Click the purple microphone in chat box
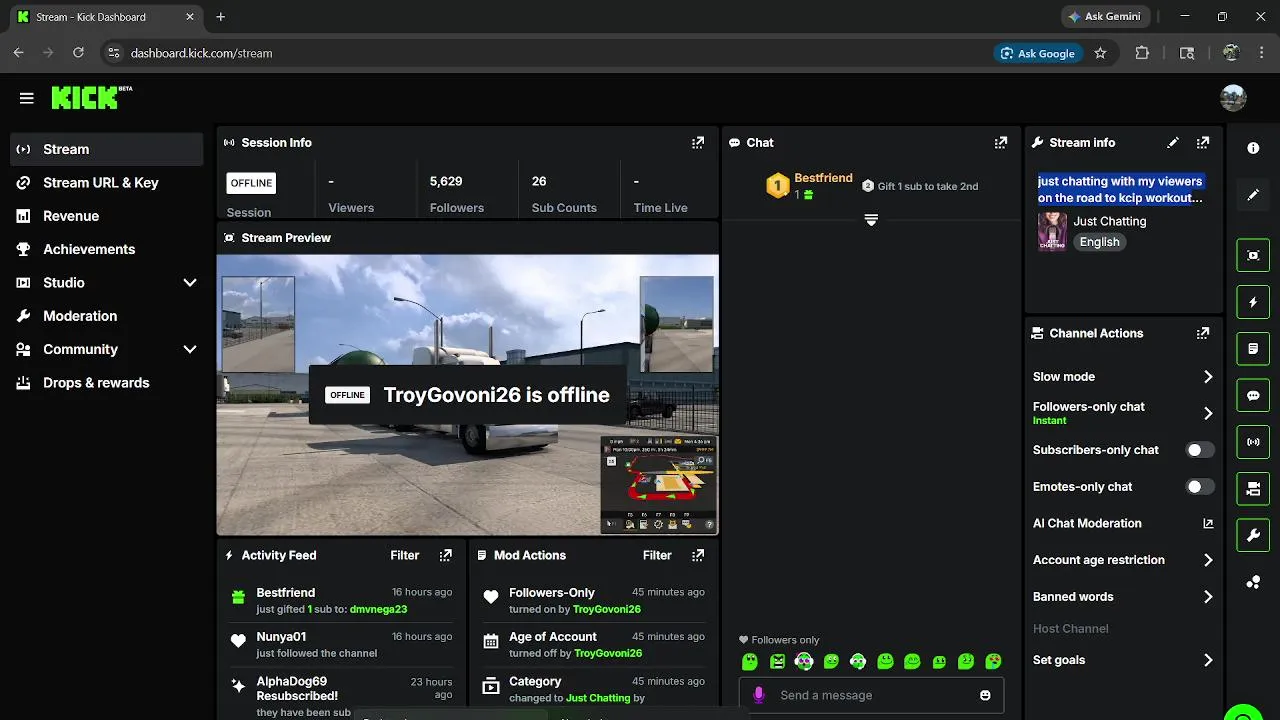The height and width of the screenshot is (720, 1280). 759,695
